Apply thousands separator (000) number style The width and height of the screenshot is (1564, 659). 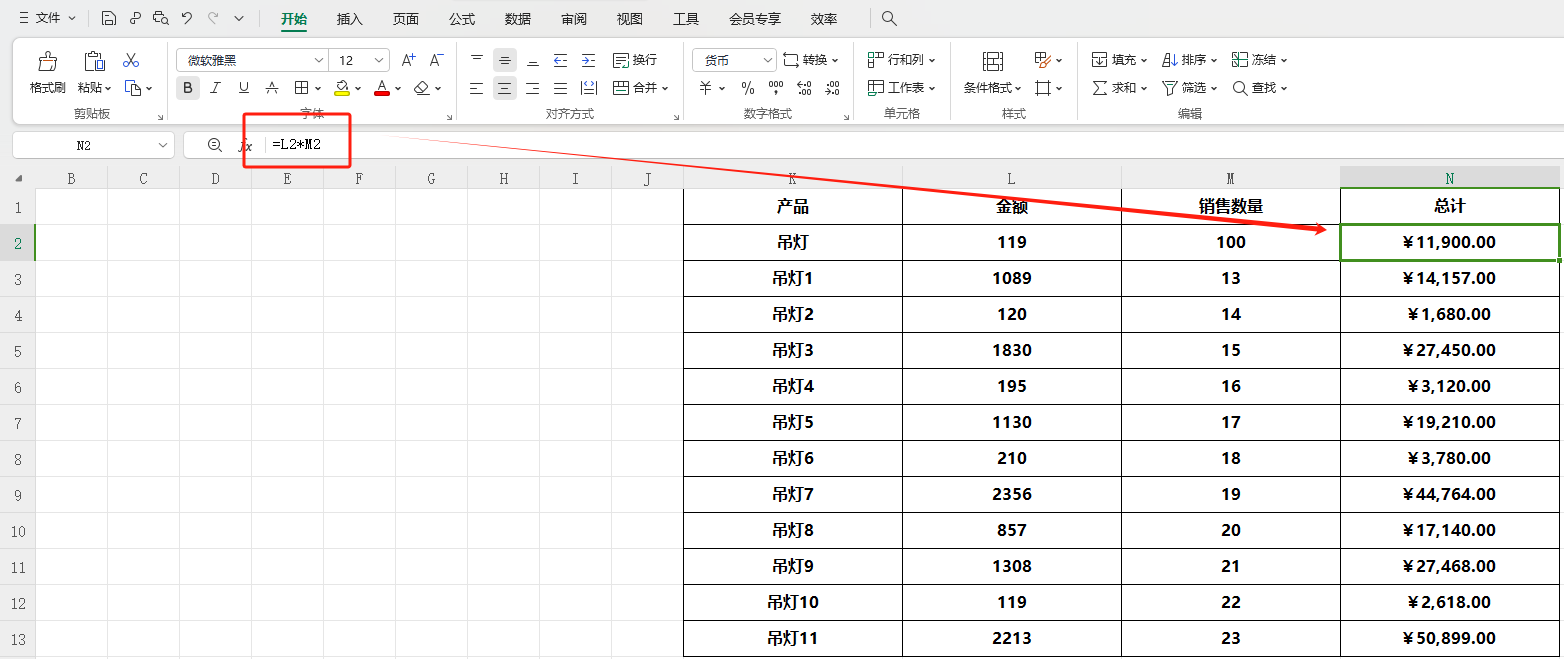(x=776, y=88)
